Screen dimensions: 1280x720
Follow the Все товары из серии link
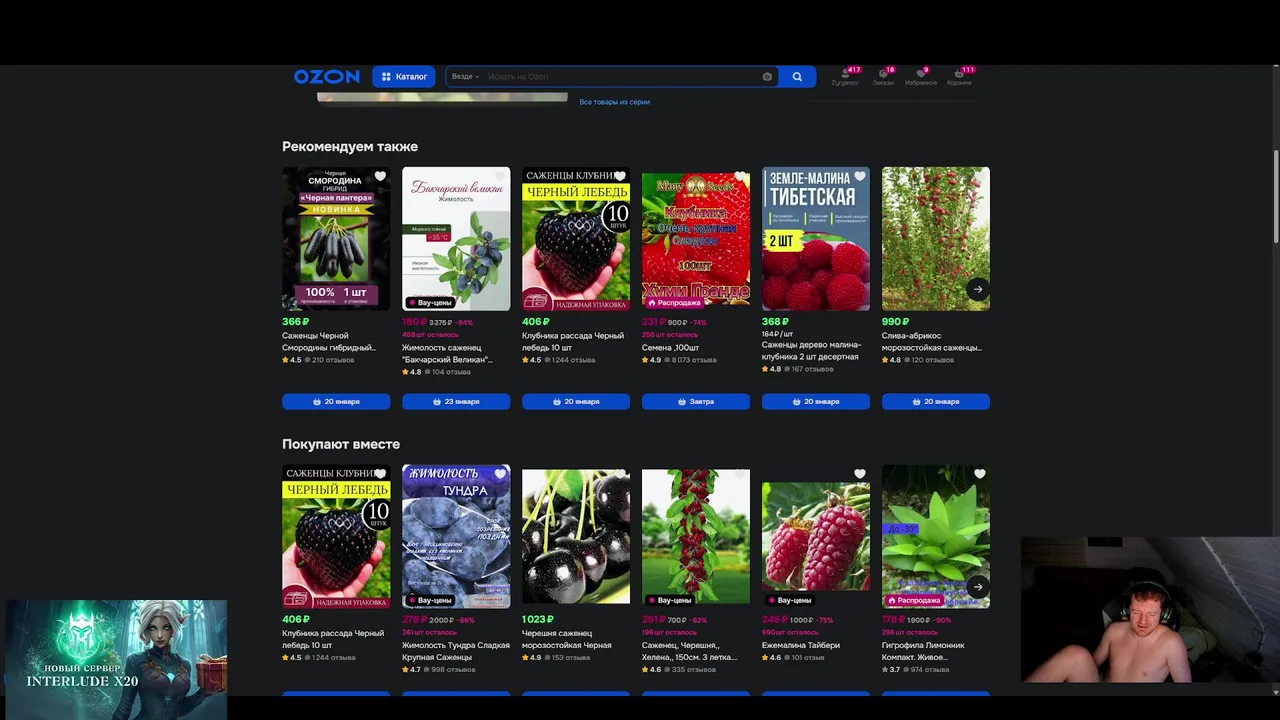pyautogui.click(x=615, y=102)
